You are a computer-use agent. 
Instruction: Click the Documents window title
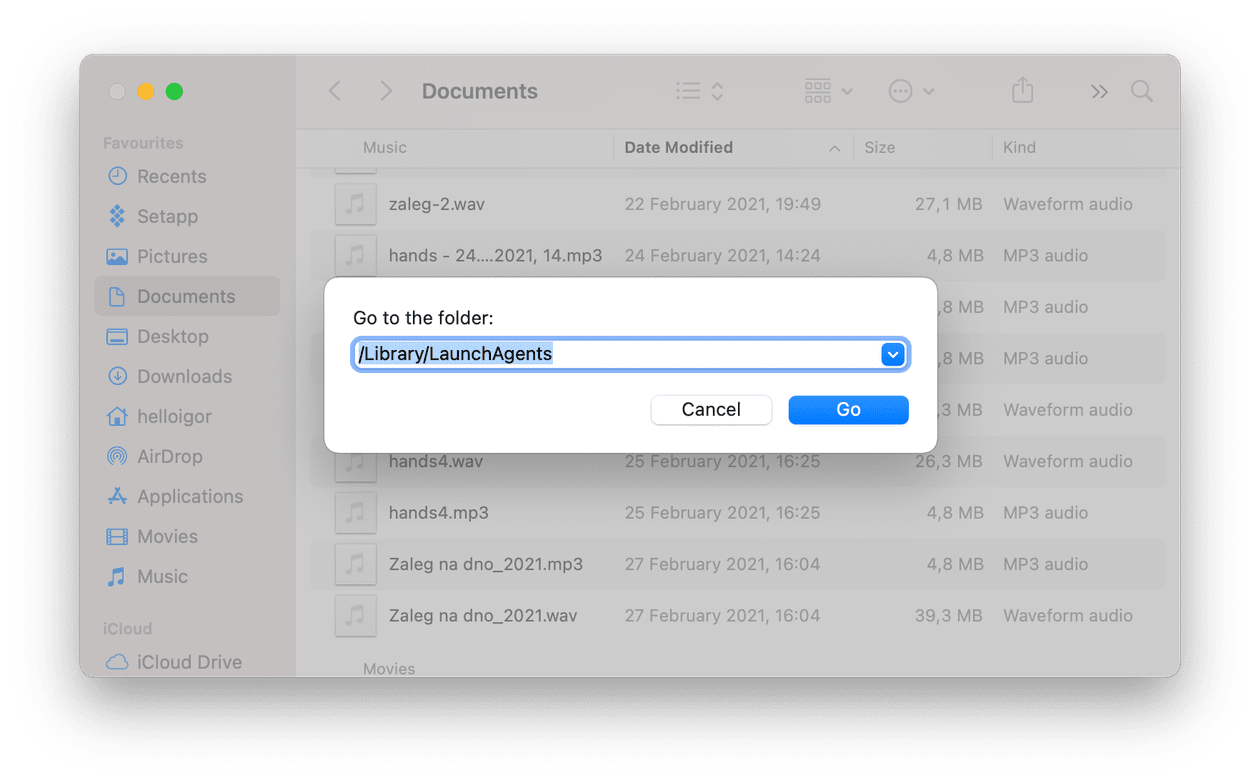click(x=479, y=91)
